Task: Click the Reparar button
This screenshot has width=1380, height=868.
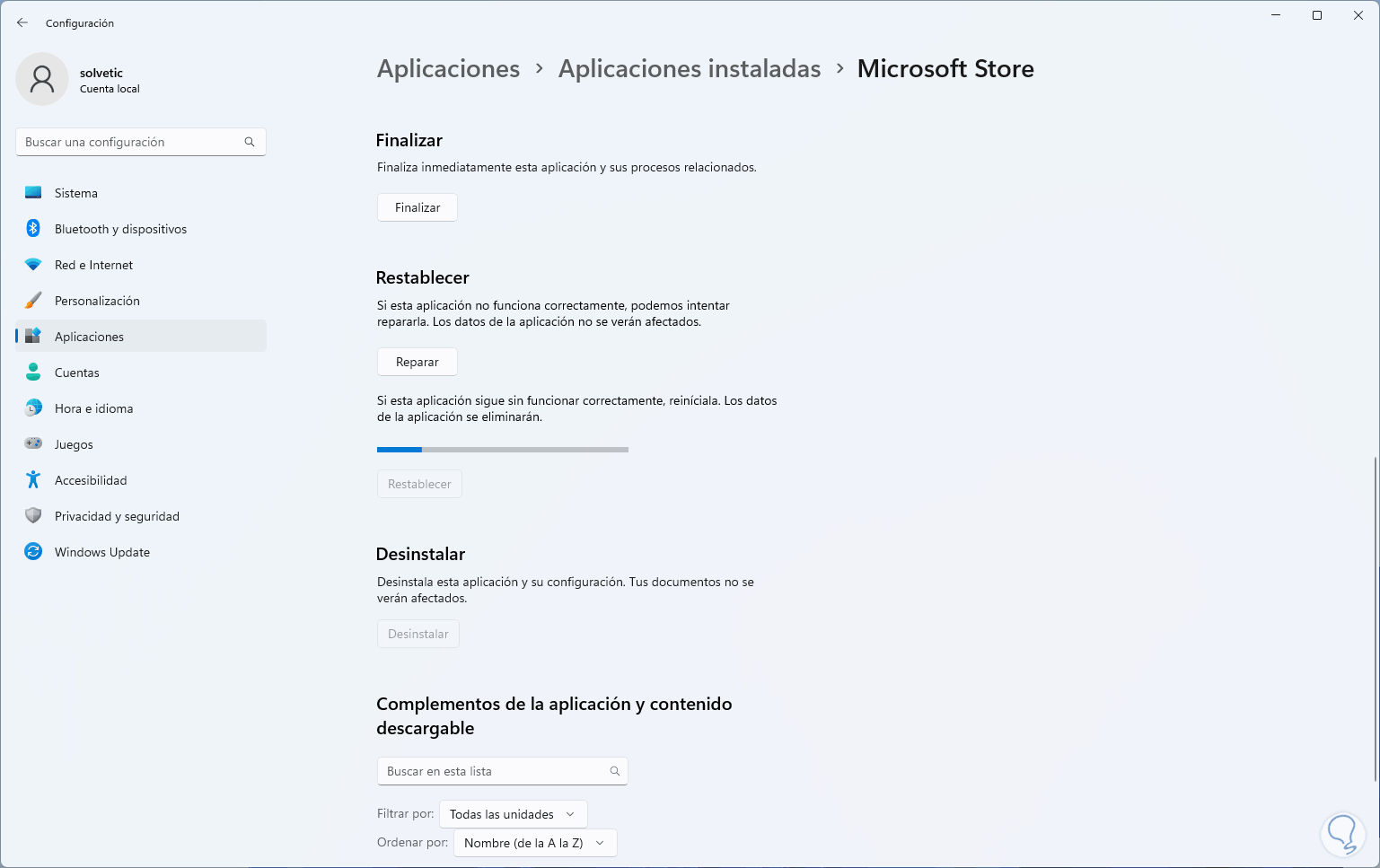Action: coord(417,361)
